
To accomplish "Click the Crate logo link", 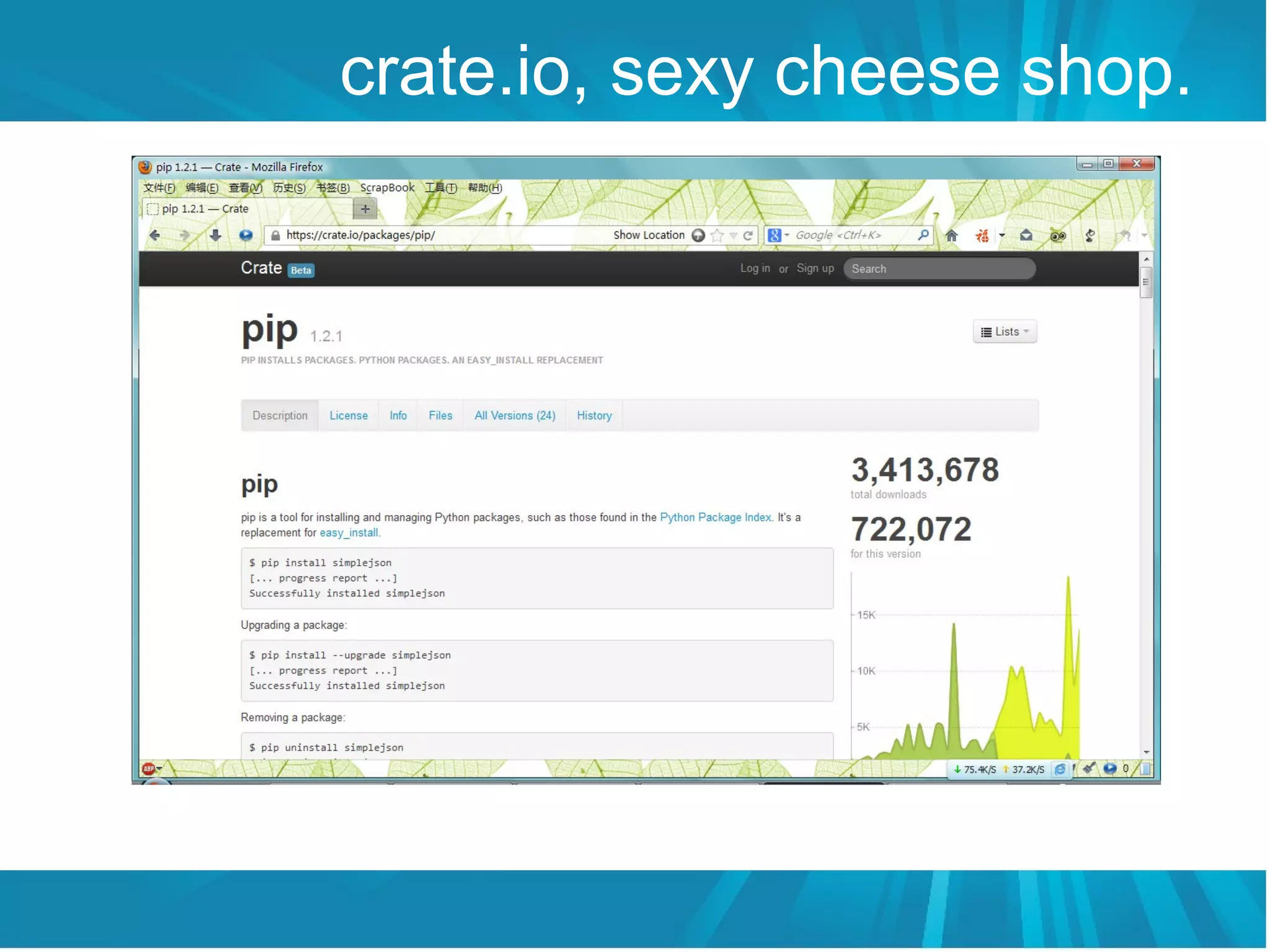I will (x=261, y=268).
